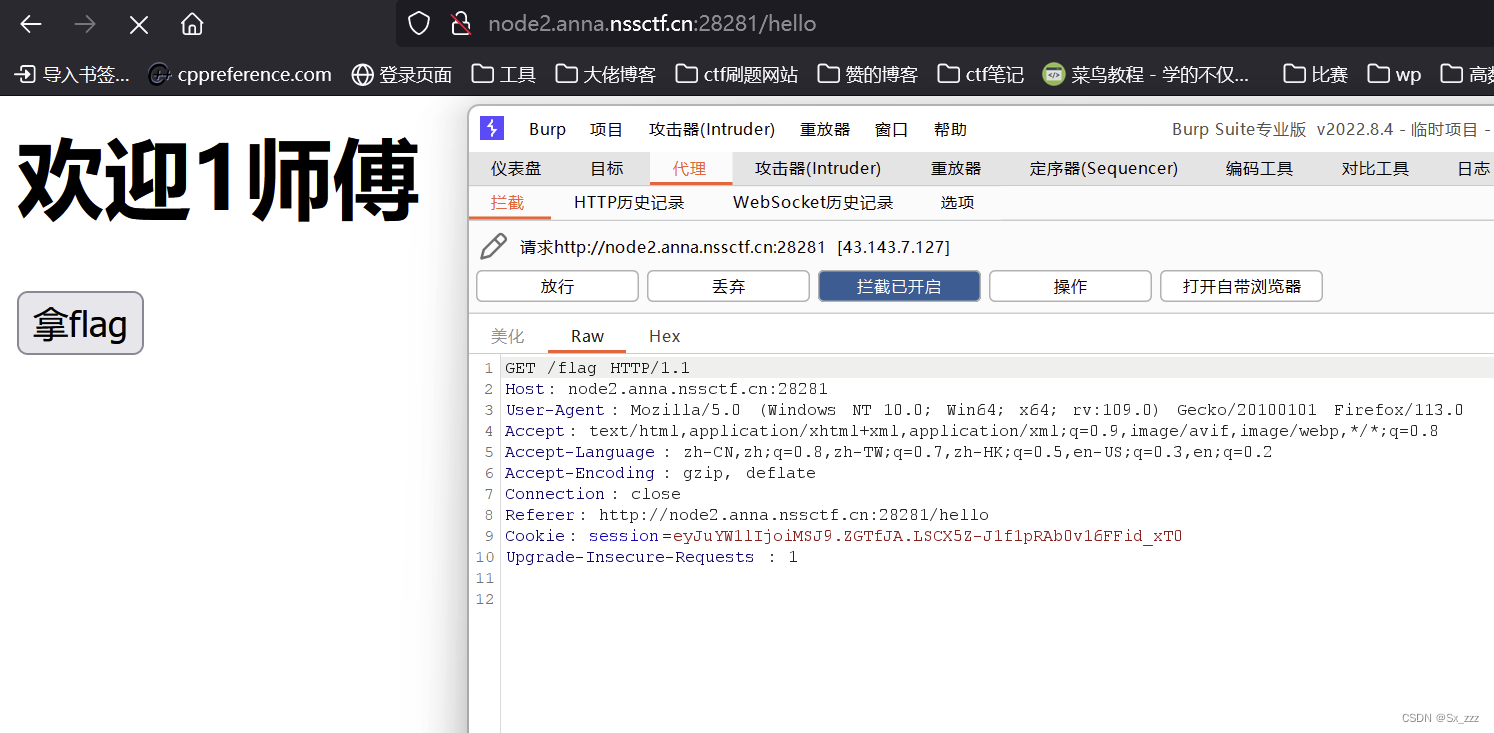Viewport: 1494px width, 733px height.
Task: Click the Firefox home icon
Action: click(190, 23)
